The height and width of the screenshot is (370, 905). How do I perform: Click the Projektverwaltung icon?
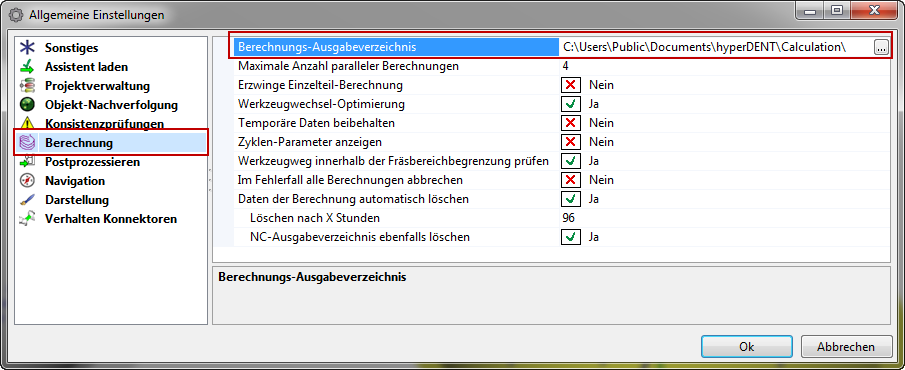[x=27, y=86]
